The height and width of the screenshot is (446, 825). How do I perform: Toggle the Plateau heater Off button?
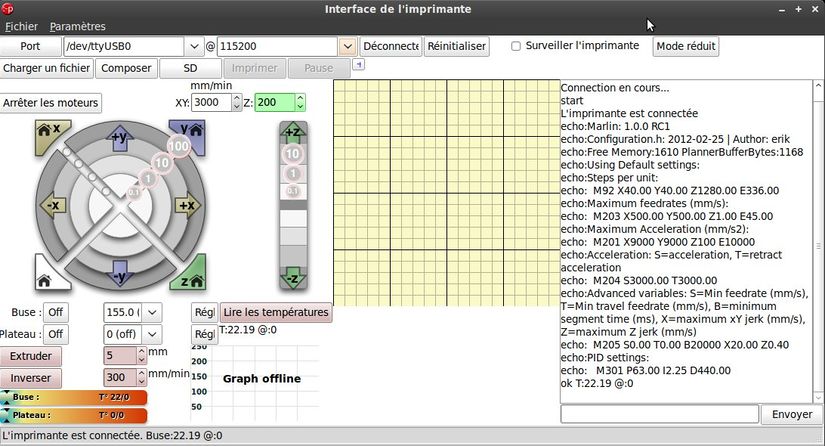click(55, 334)
